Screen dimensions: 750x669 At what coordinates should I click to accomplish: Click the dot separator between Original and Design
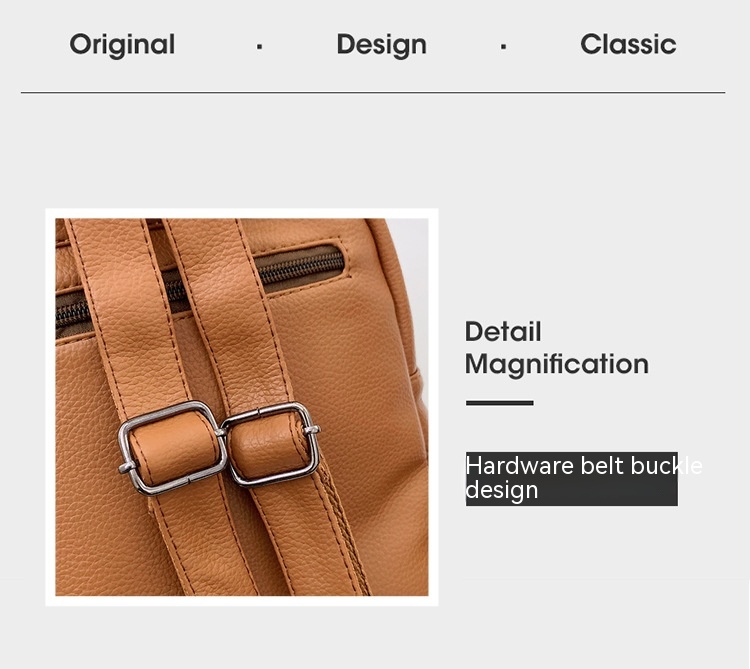tap(259, 46)
